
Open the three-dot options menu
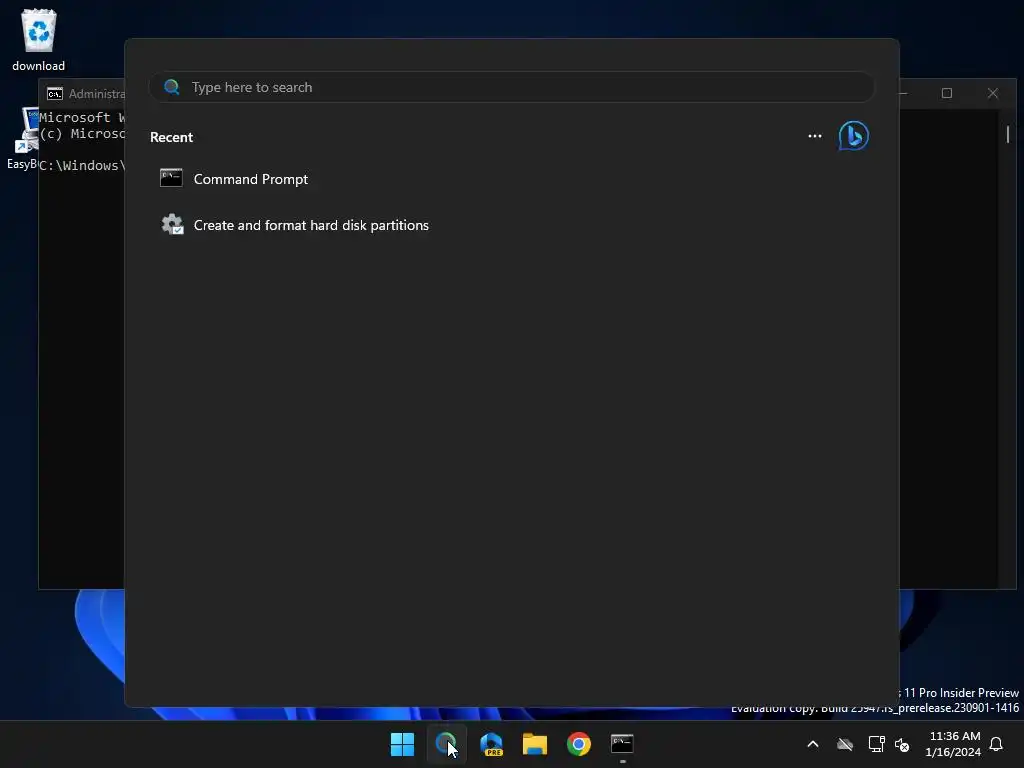tap(814, 136)
